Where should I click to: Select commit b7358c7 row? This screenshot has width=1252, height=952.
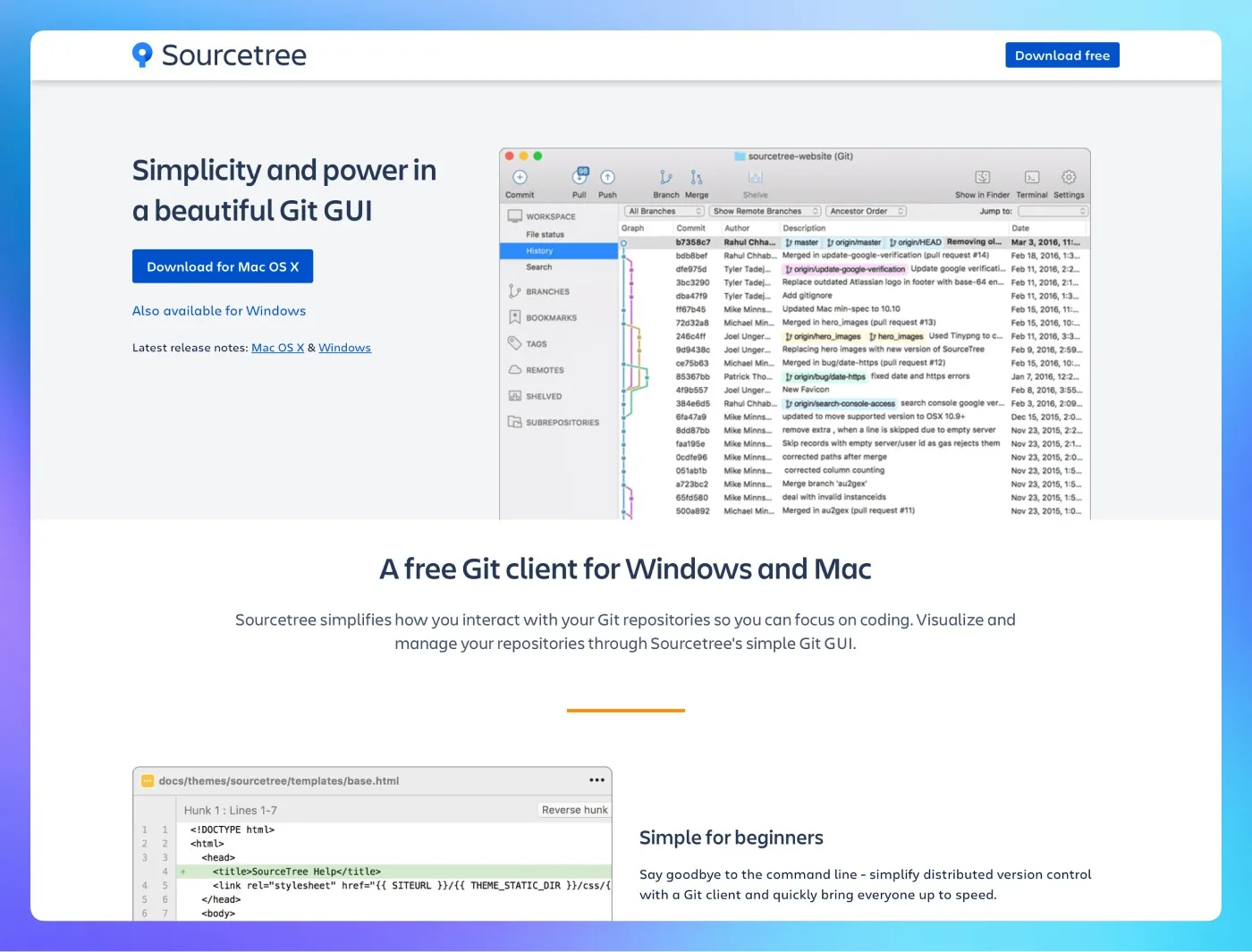pyautogui.click(x=854, y=242)
